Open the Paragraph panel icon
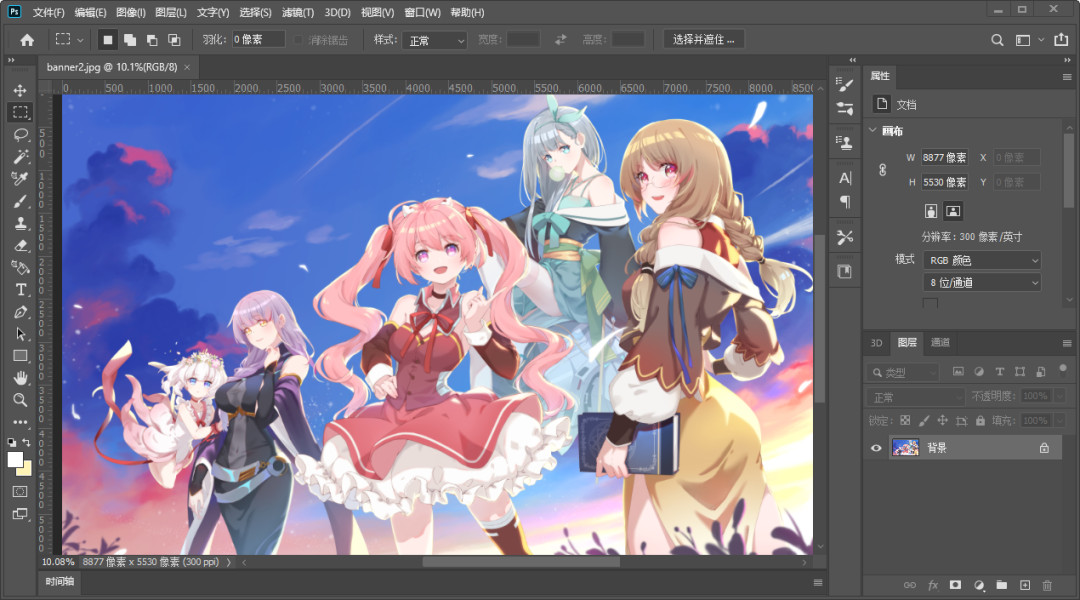The width and height of the screenshot is (1080, 600). click(845, 202)
